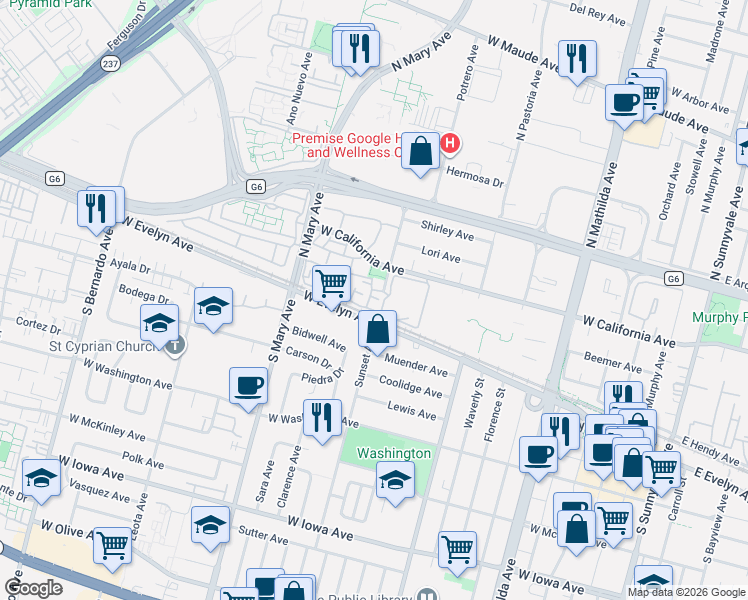
Task: Click the Hermosa Dr street label
Action: pos(475,177)
